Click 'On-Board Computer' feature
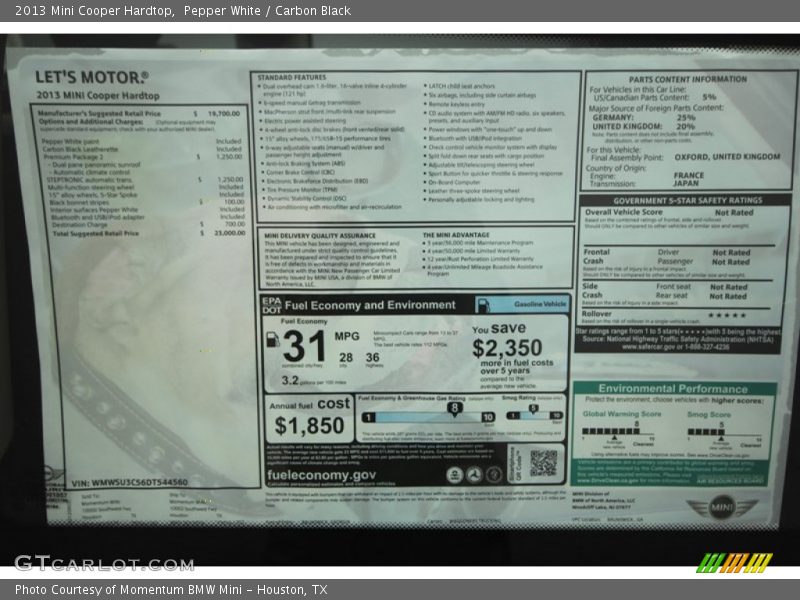This screenshot has height=600, width=800. [455, 182]
